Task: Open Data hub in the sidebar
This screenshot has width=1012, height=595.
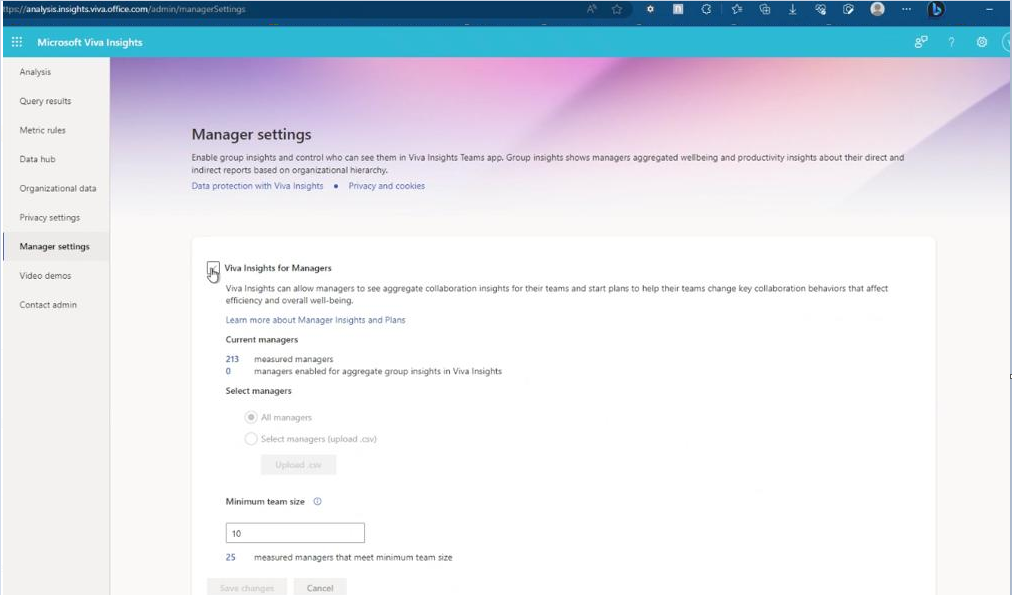Action: coord(37,159)
